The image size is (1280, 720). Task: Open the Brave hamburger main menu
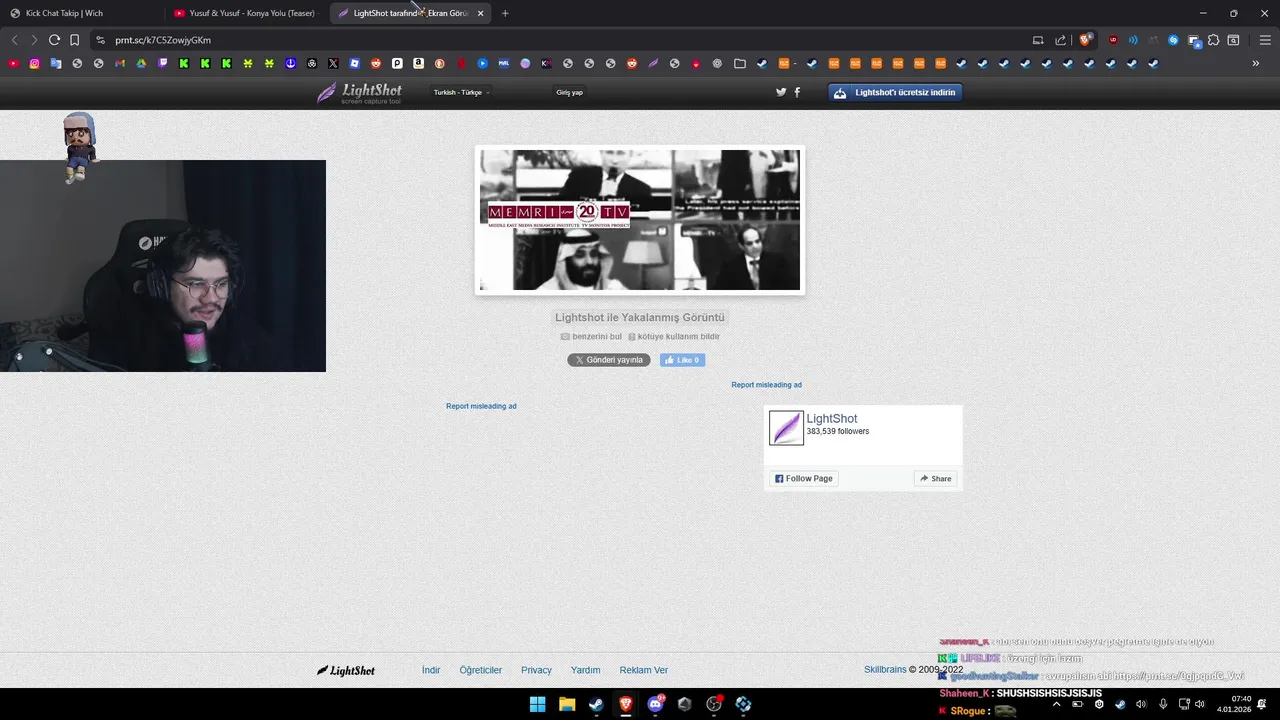click(1265, 40)
